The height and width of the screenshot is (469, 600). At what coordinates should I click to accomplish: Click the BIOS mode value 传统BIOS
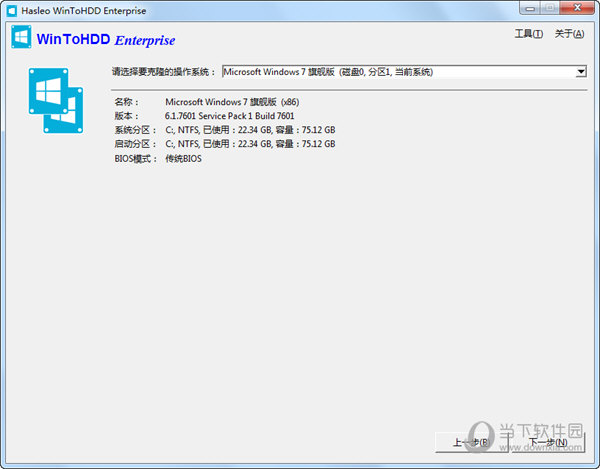pos(183,158)
